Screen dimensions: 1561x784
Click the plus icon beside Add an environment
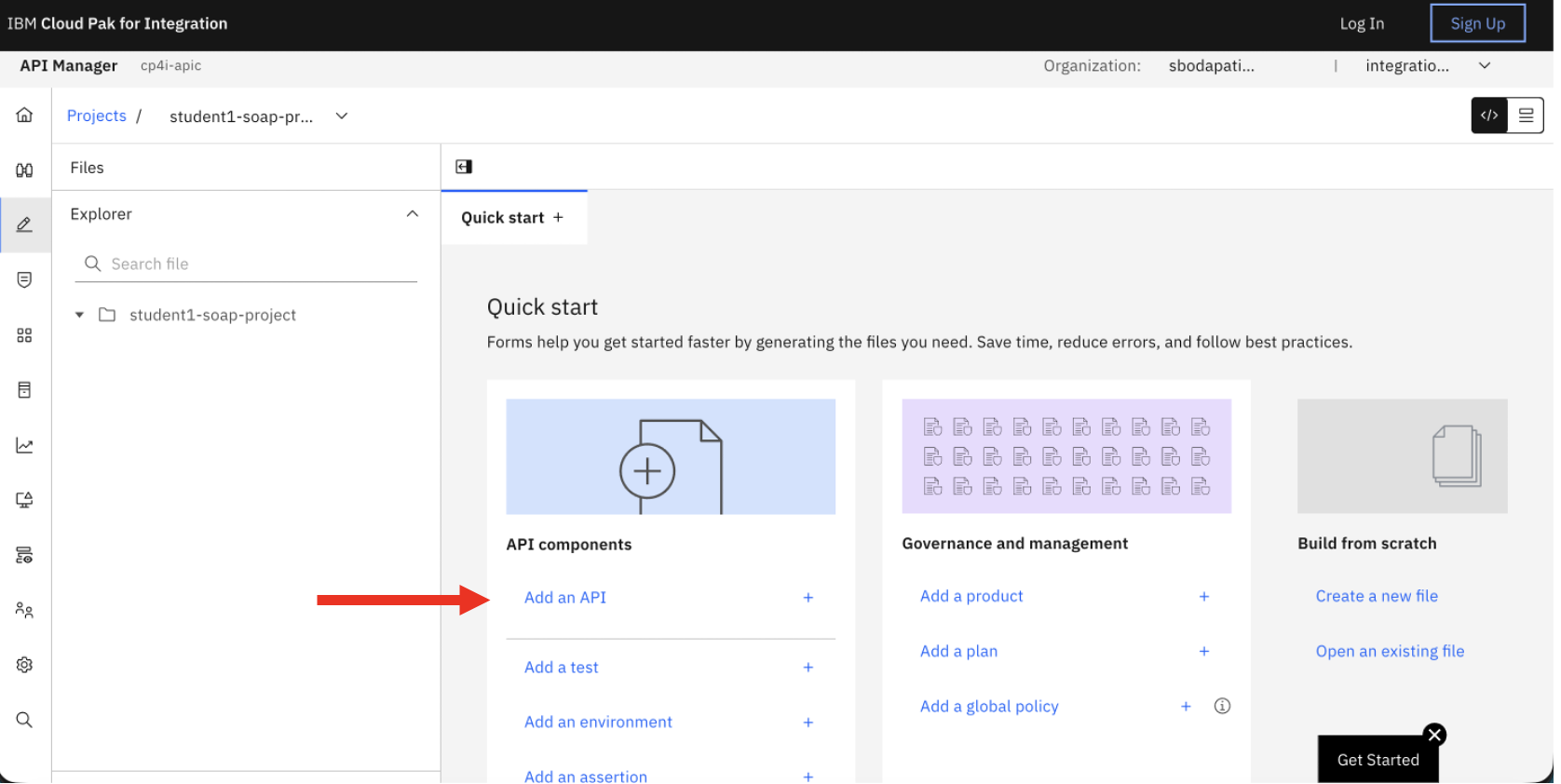[x=808, y=723]
